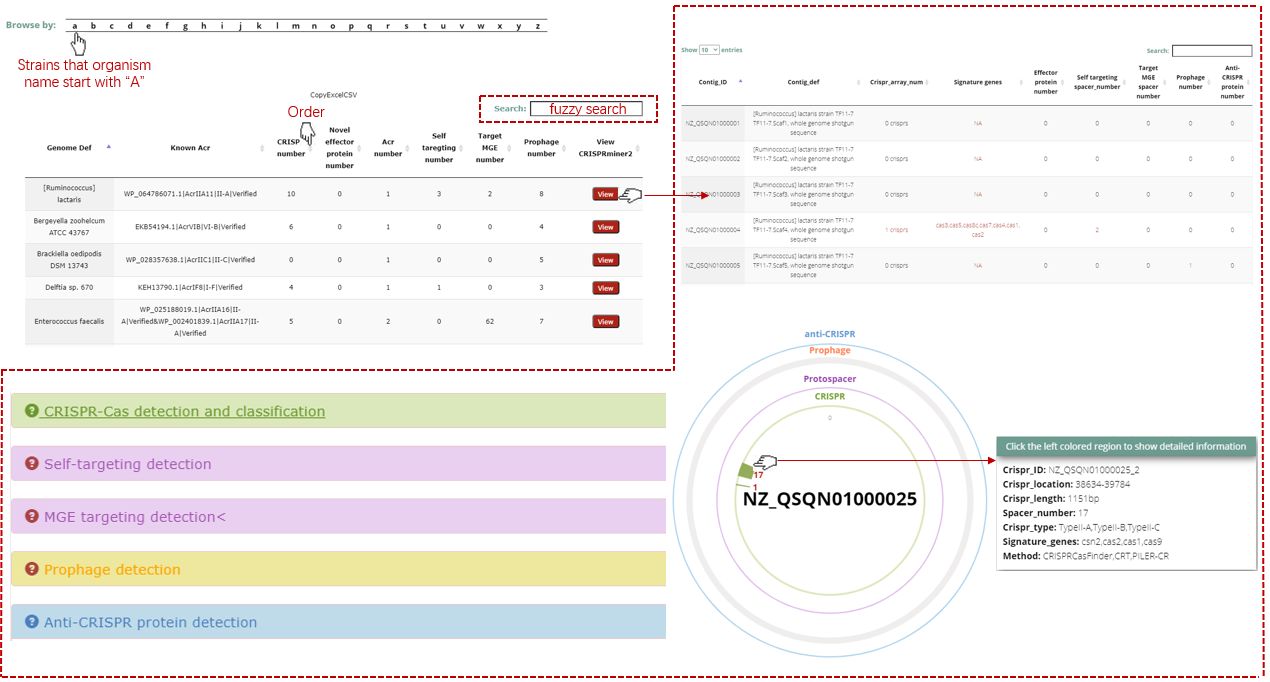Expand CRISPR-Cas detection and classification section

[x=184, y=411]
